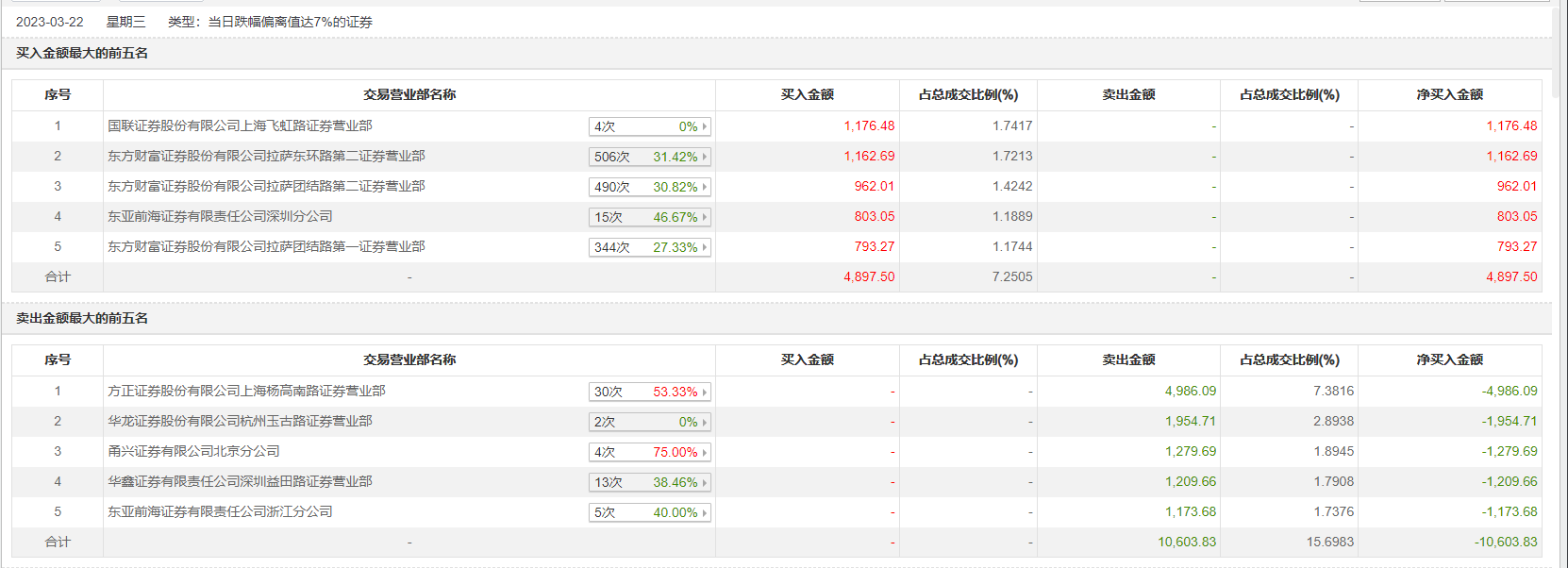Expand the 13次 38.46% stats box
The height and width of the screenshot is (568, 1568).
(x=649, y=482)
